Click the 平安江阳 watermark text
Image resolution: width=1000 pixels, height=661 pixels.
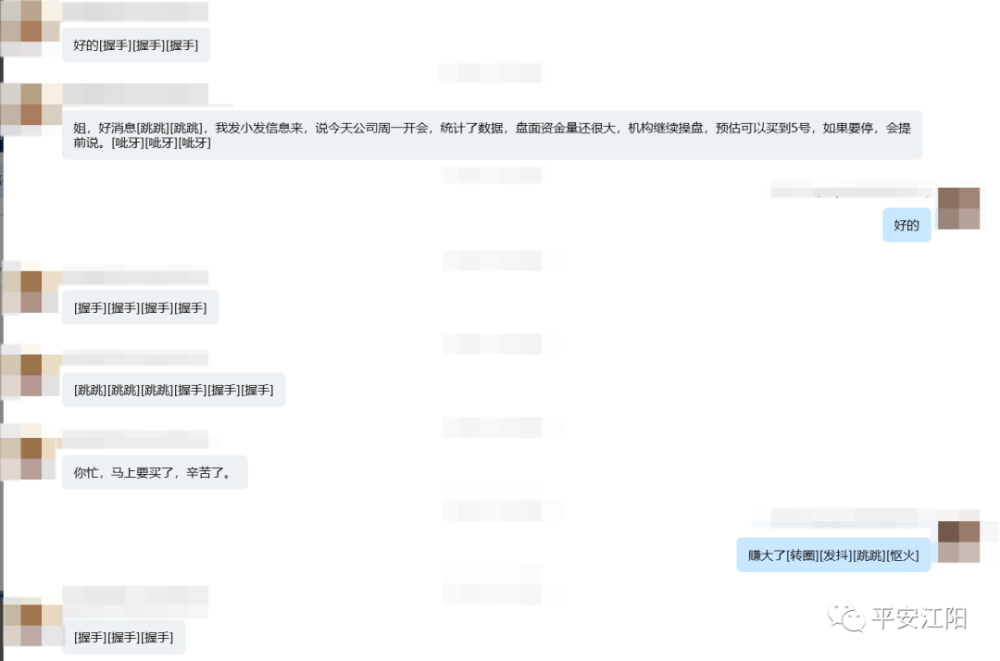click(919, 618)
